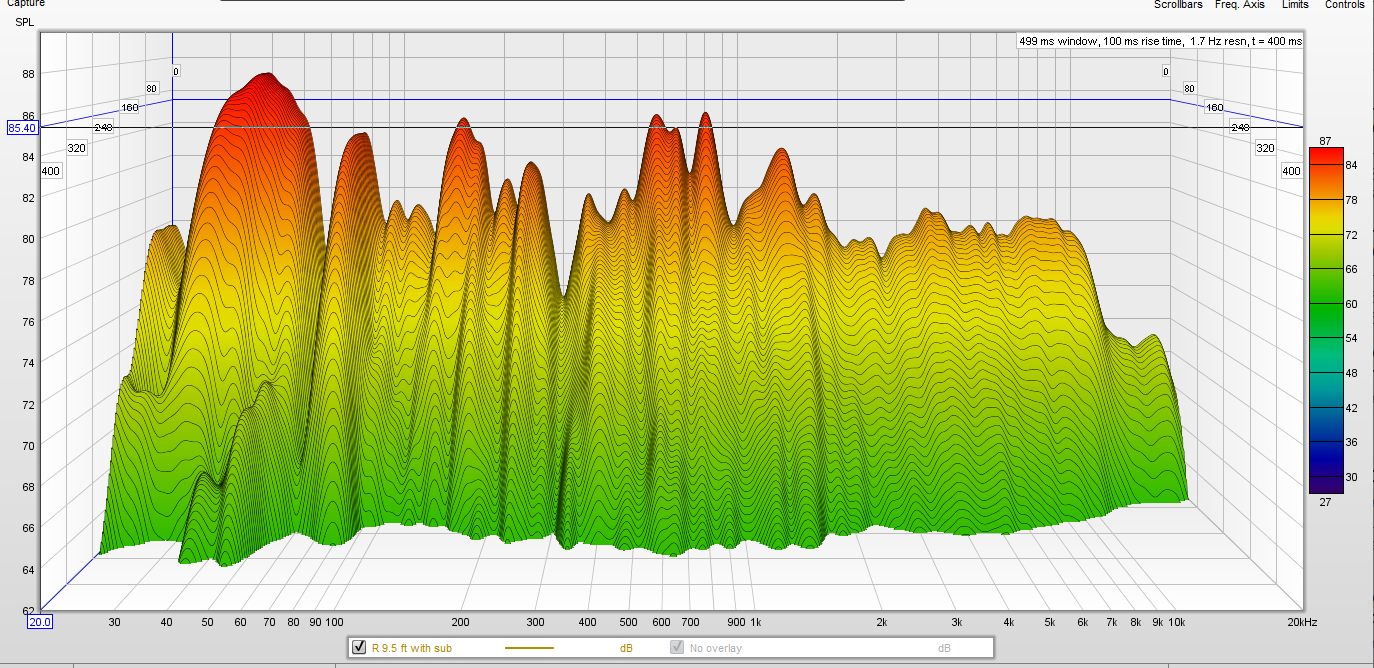
Task: Click the 10k frequency axis label
Action: point(1178,622)
